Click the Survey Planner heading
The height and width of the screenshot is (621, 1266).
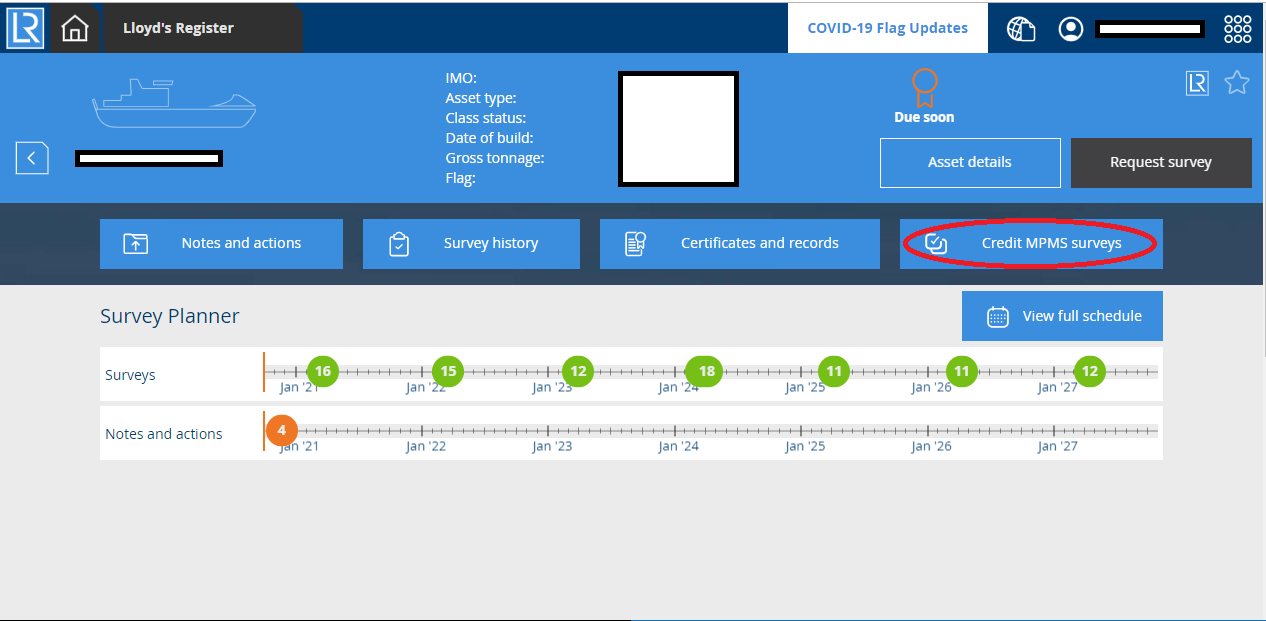170,316
